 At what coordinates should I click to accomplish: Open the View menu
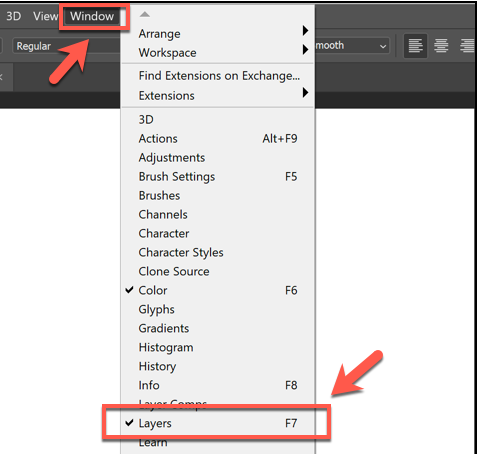click(x=45, y=16)
